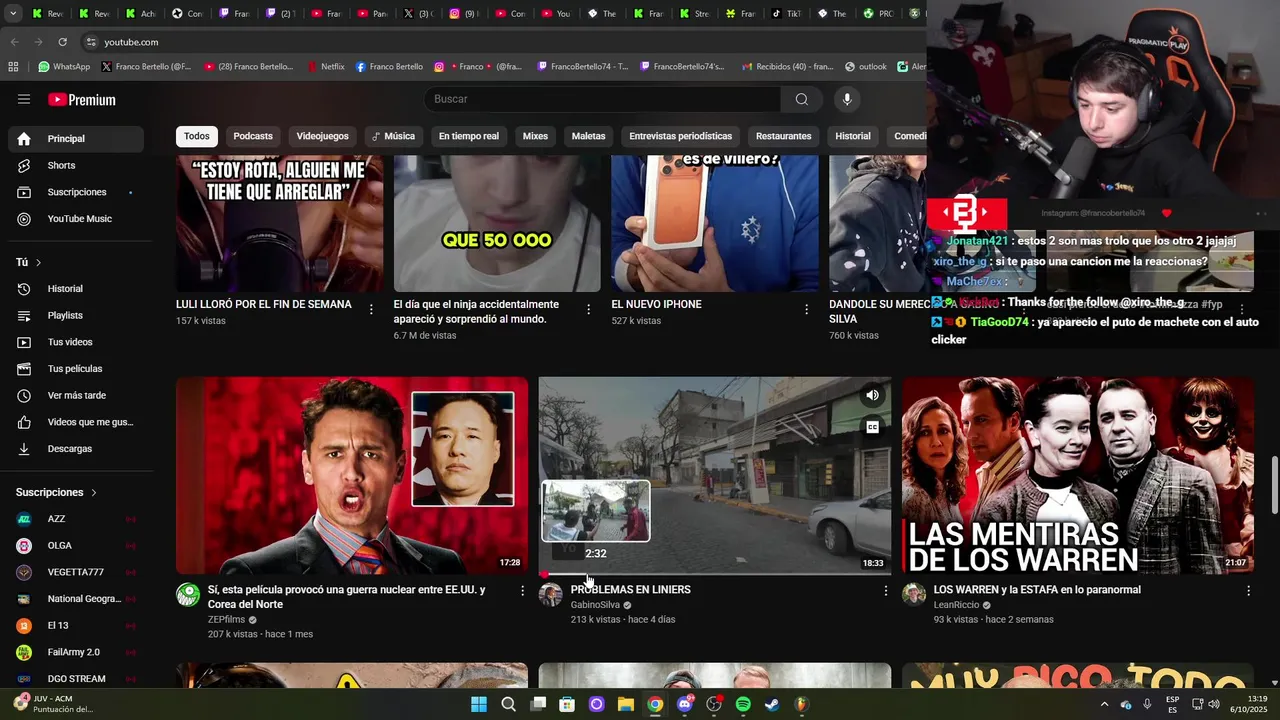The height and width of the screenshot is (720, 1280).
Task: Open the AZZ subscription channel
Action: [76, 519]
